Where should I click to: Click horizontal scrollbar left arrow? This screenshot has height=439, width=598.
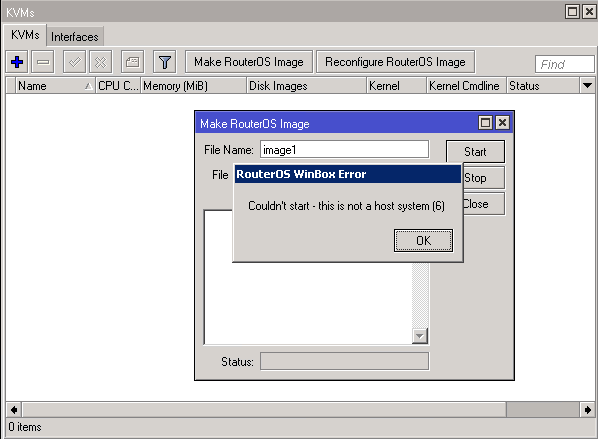(x=14, y=410)
